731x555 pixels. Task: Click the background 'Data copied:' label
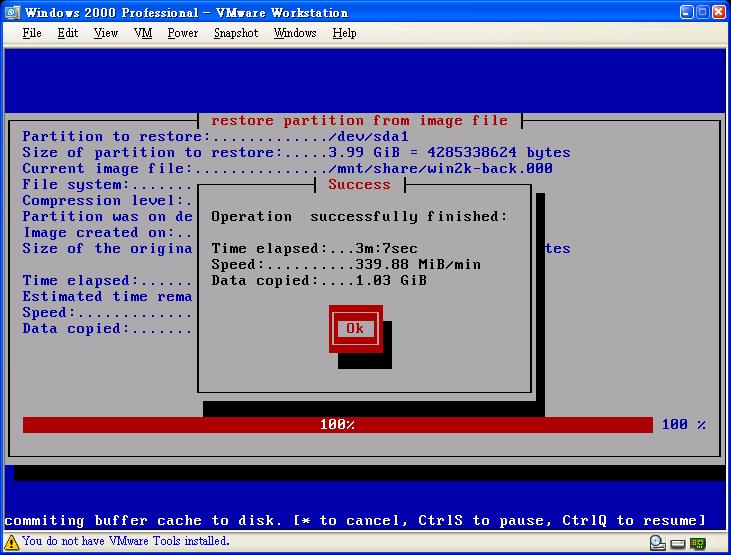click(75, 329)
